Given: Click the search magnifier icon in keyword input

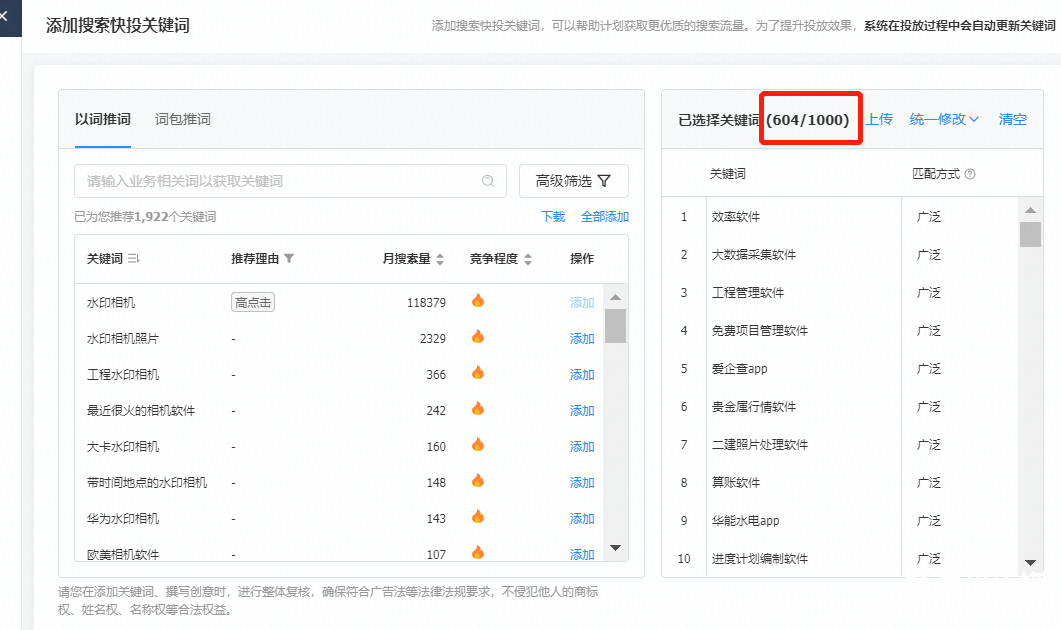Looking at the screenshot, I should coord(488,181).
